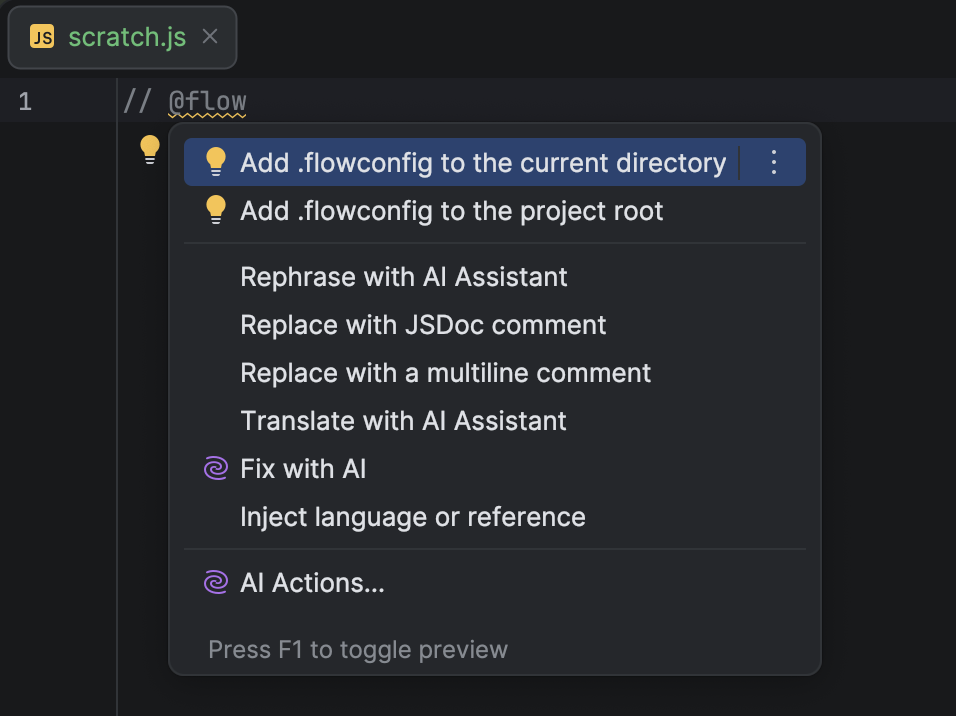This screenshot has height=716, width=956.
Task: Click lightbulb icon beside the project root option
Action: coord(215,210)
